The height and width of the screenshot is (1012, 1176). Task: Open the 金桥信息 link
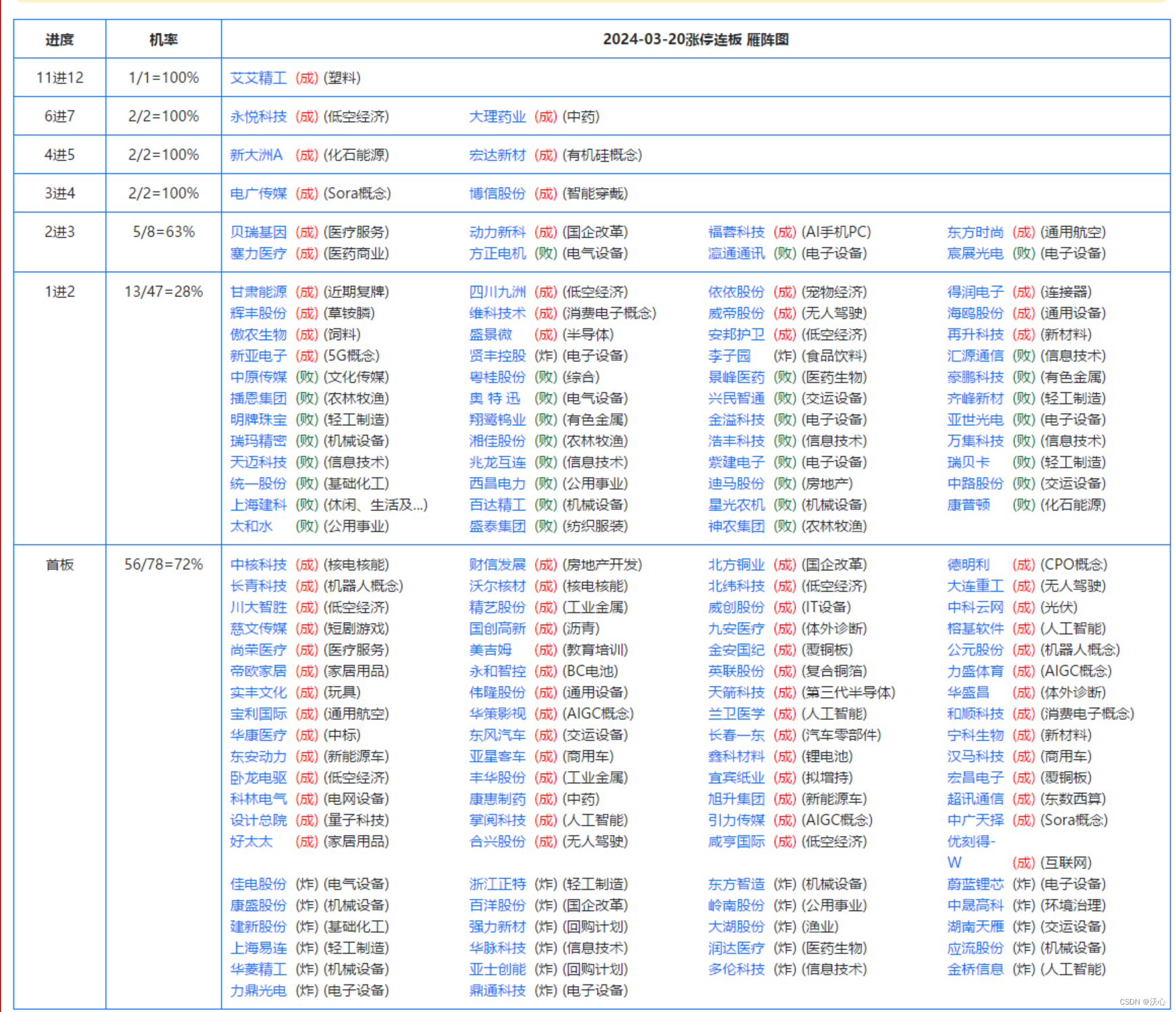(975, 969)
